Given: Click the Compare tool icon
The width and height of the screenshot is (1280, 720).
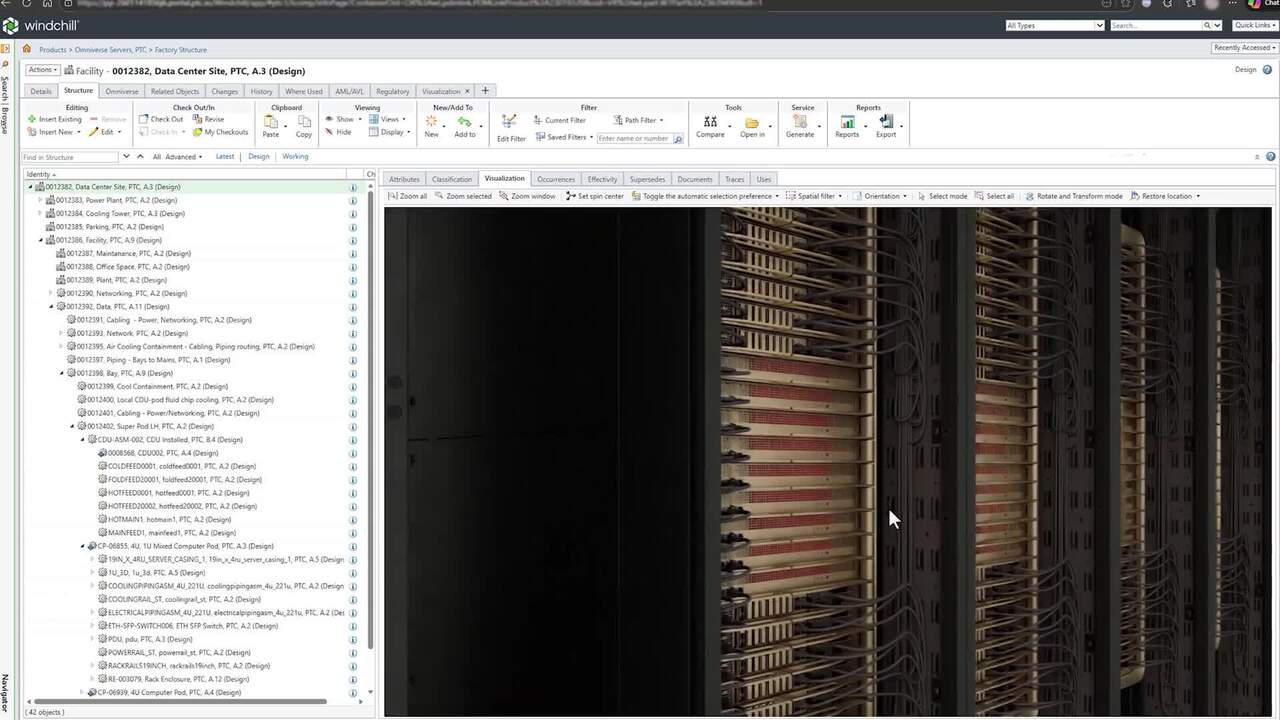Looking at the screenshot, I should (x=710, y=122).
